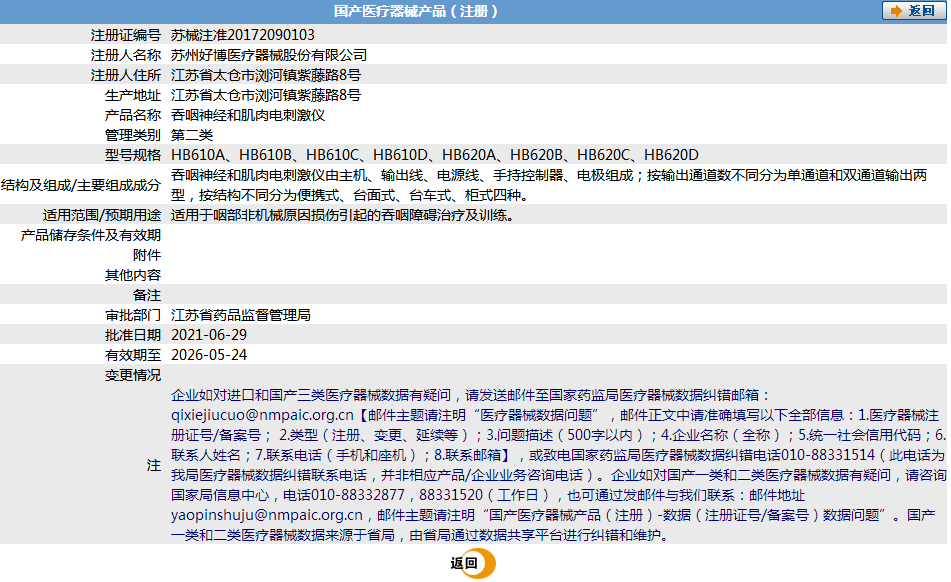Click the 有效期至 label
The height and width of the screenshot is (582, 951).
tap(133, 355)
